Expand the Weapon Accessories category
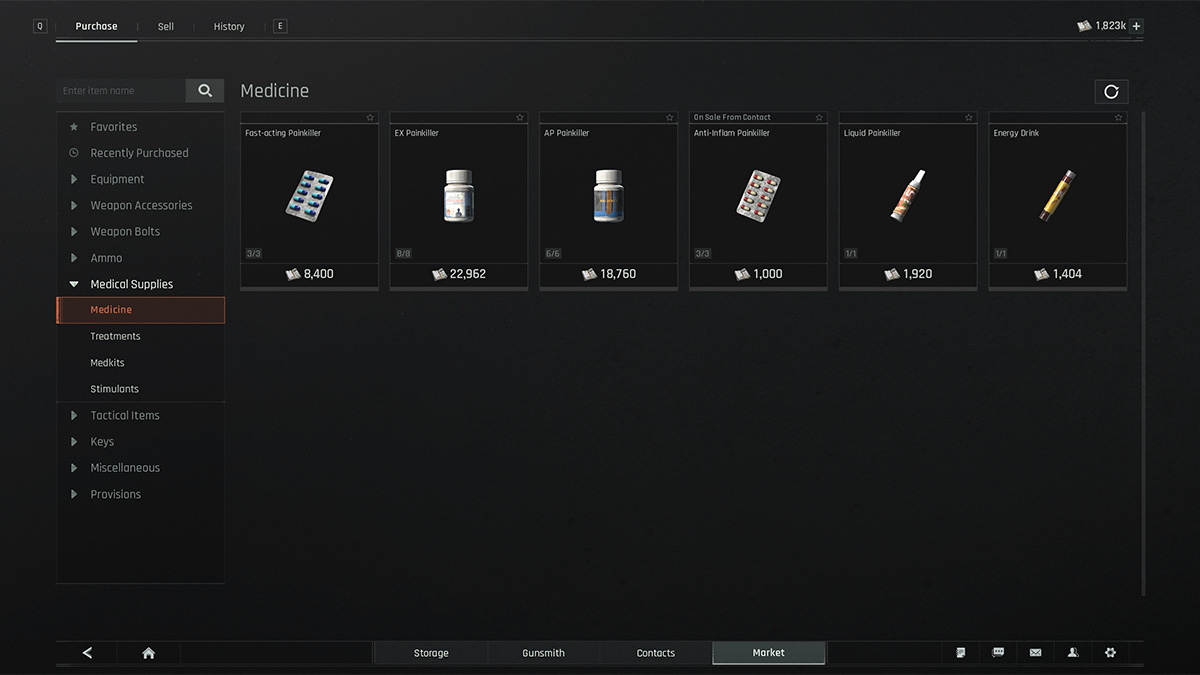 coord(140,205)
